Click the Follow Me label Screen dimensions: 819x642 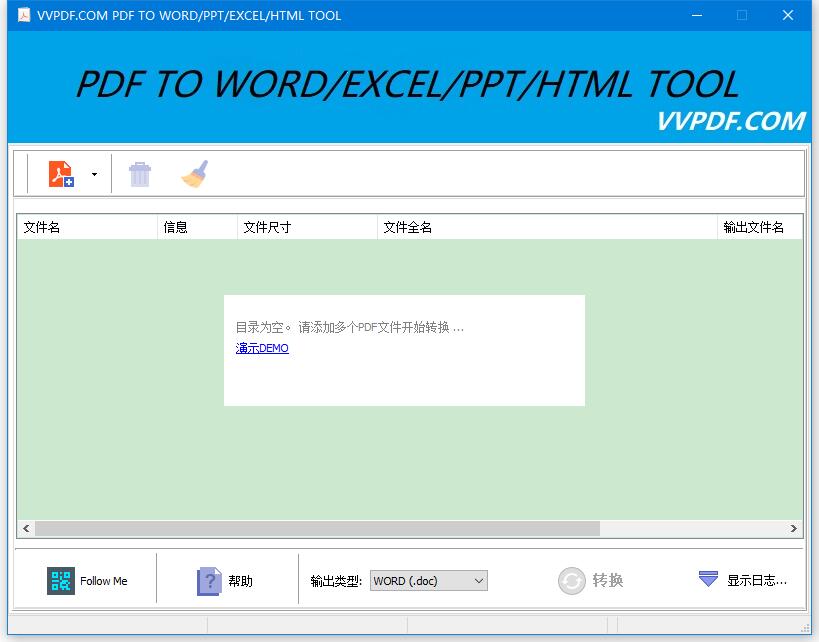point(103,581)
